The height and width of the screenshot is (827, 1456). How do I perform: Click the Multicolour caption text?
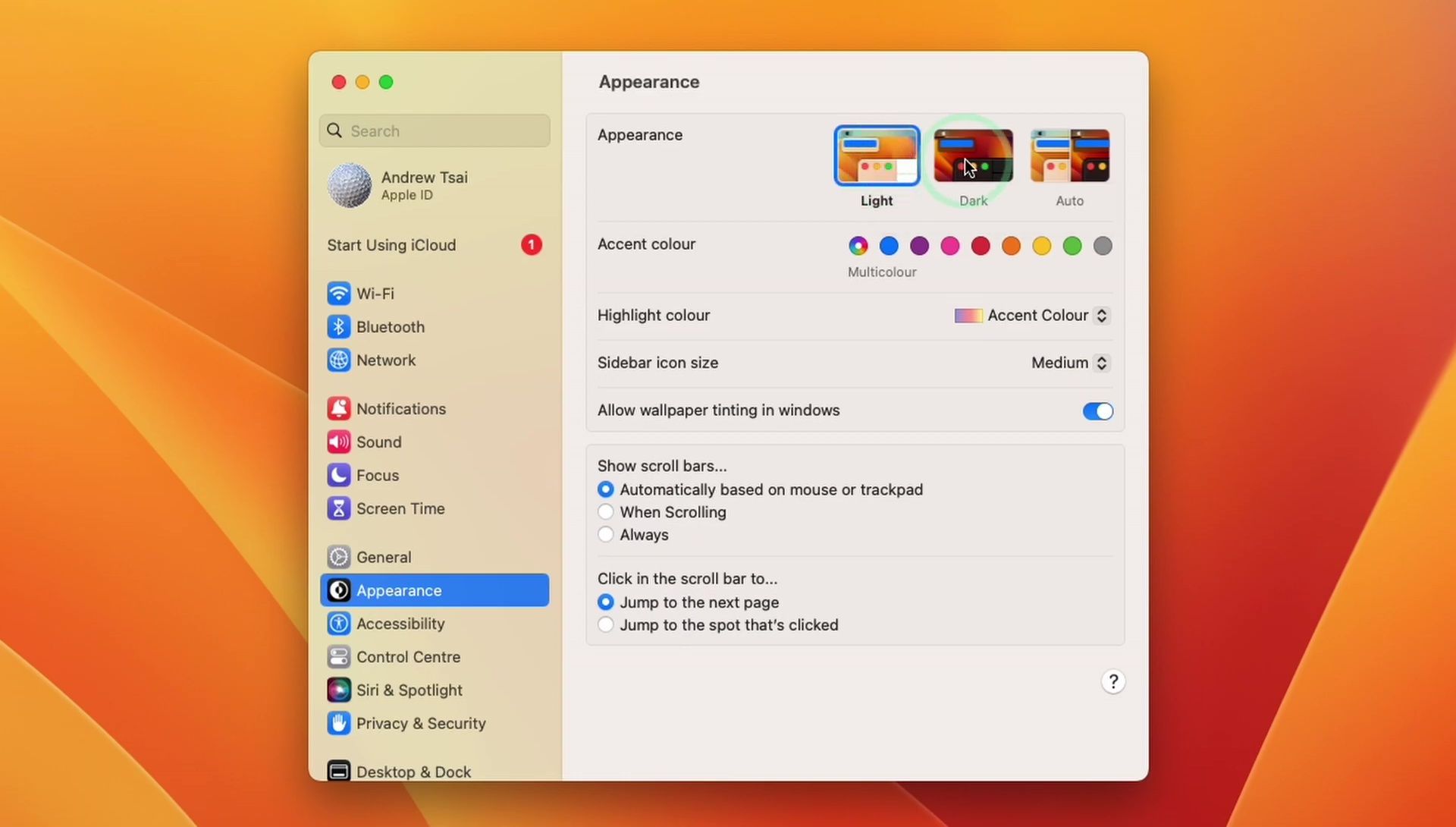tap(882, 272)
